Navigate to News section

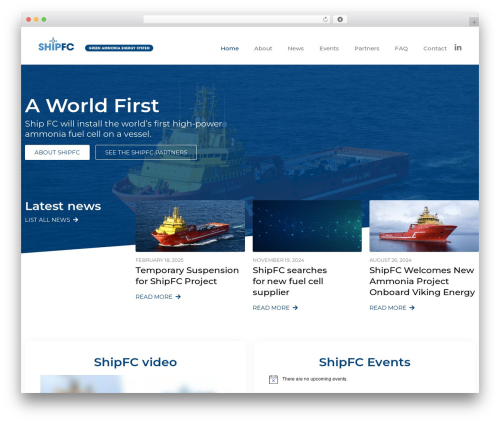pos(296,48)
